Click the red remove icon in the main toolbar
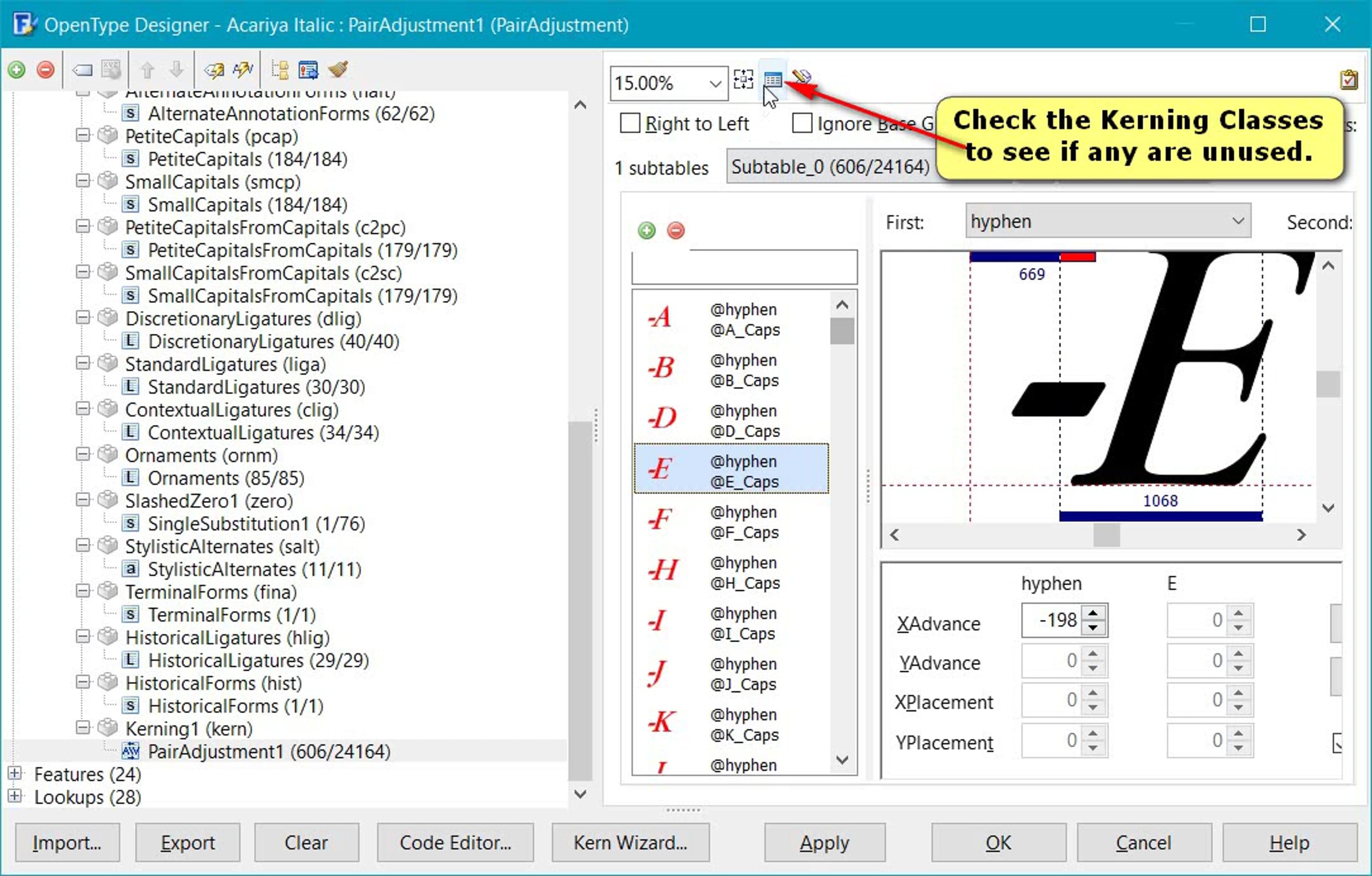This screenshot has height=876, width=1372. click(46, 70)
